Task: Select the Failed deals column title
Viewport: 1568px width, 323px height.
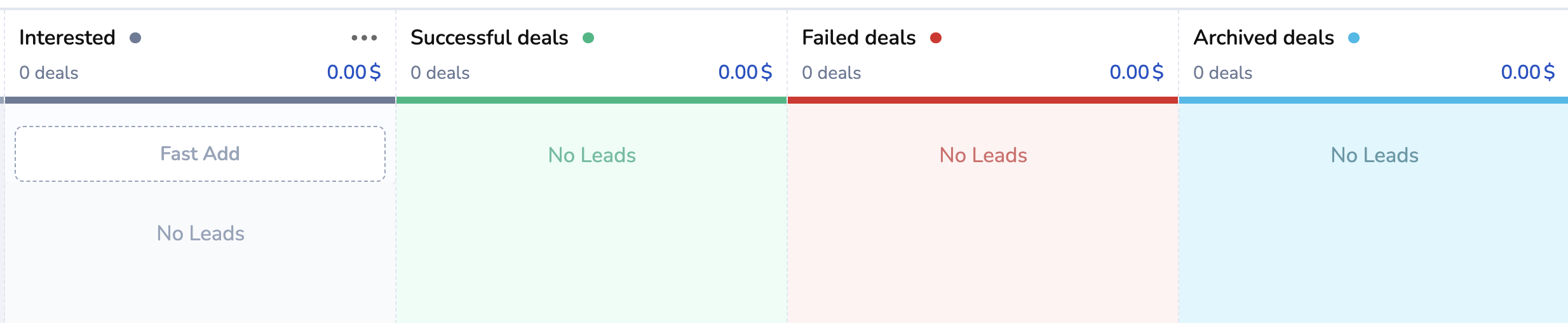Action: coord(858,38)
